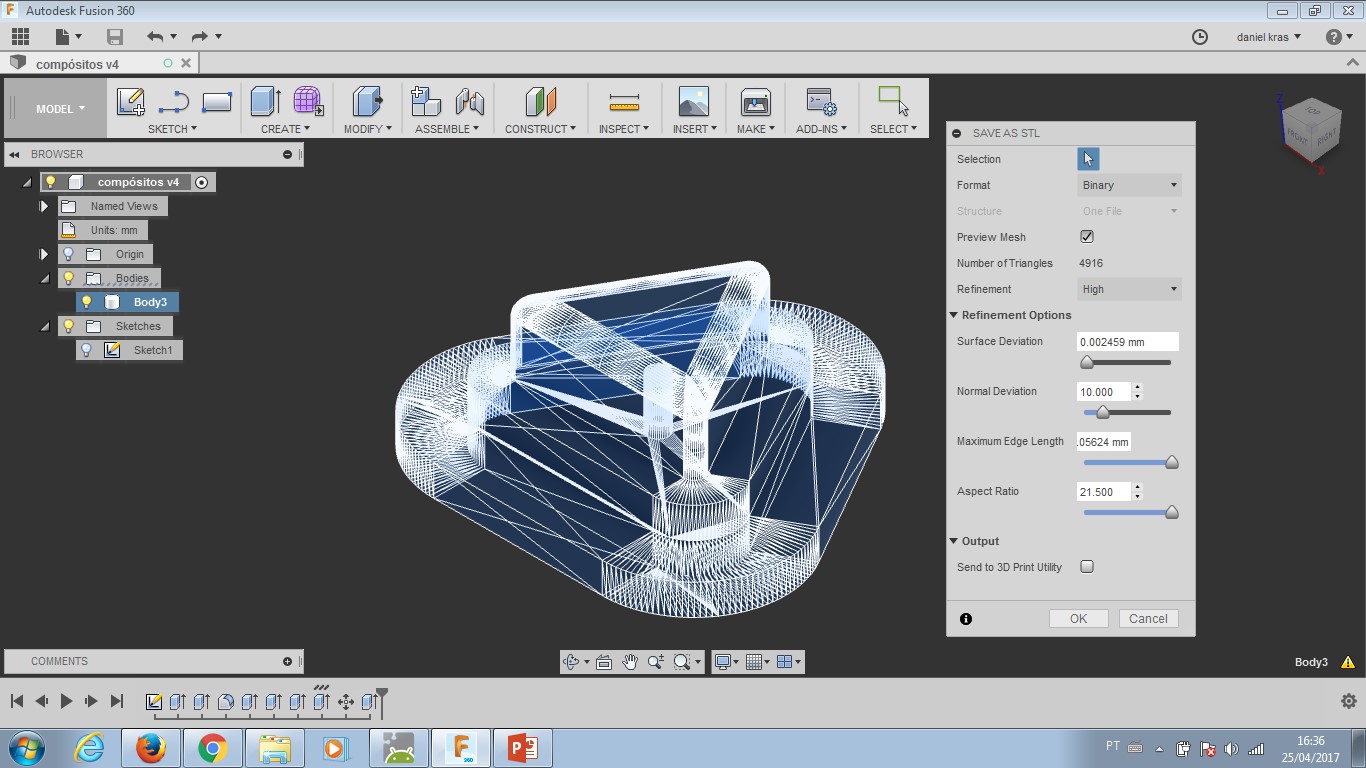Viewport: 1366px width, 768px height.
Task: Open the Refinement dropdown showing High
Action: tap(1129, 289)
